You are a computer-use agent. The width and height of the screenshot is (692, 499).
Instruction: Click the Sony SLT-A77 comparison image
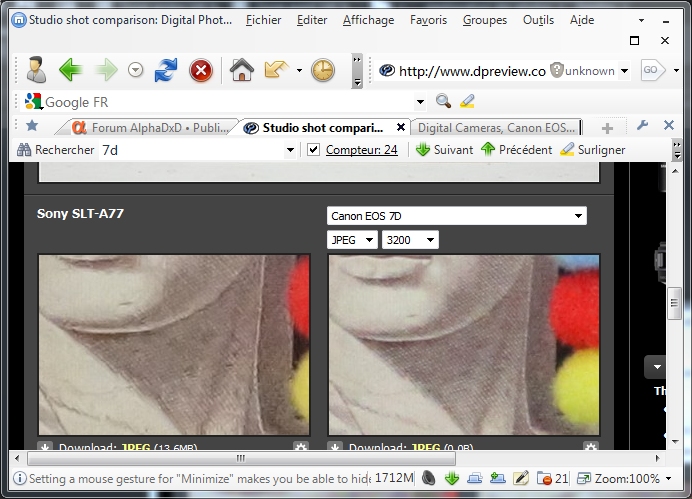tap(174, 345)
